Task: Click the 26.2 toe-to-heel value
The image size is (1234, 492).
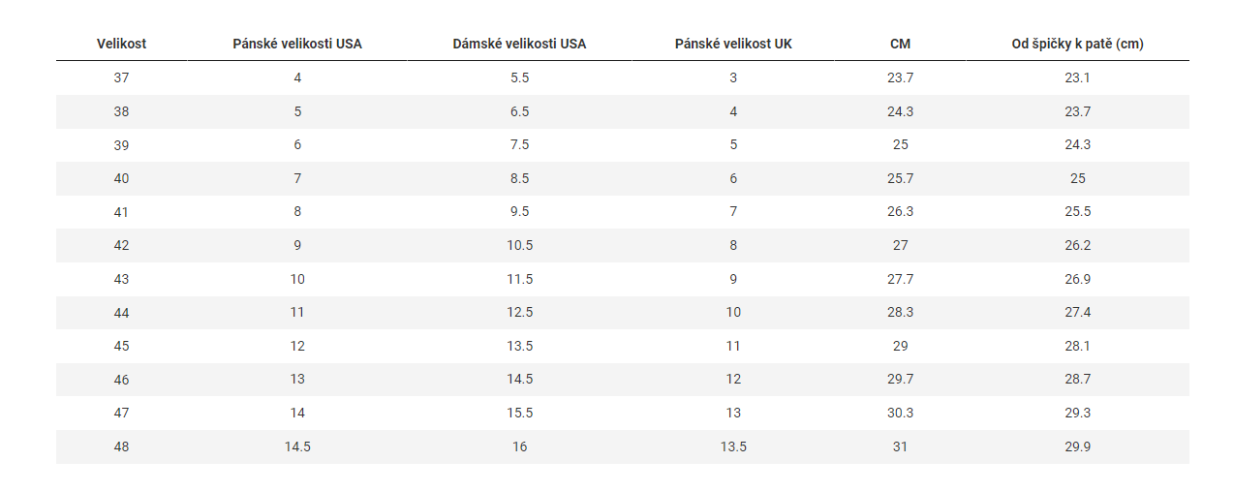Action: click(1077, 246)
